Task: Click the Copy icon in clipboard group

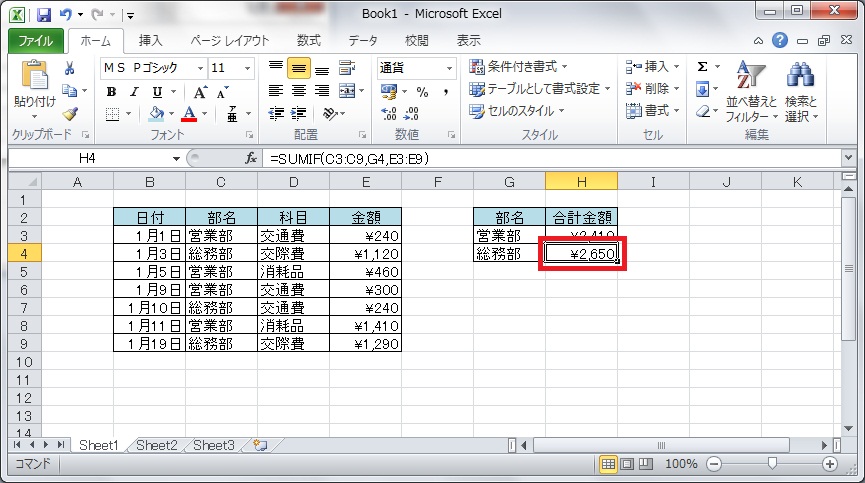Action: point(70,90)
